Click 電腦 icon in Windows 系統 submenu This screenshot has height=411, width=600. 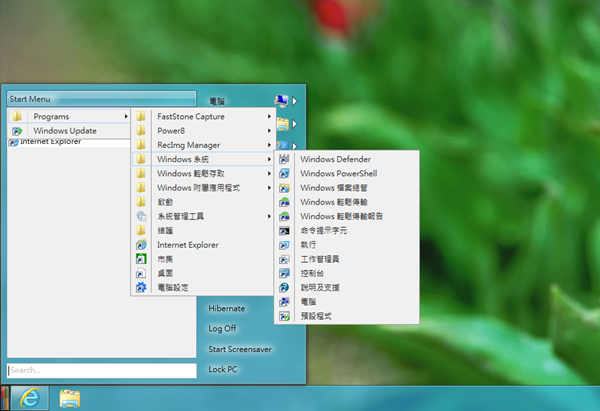[284, 302]
